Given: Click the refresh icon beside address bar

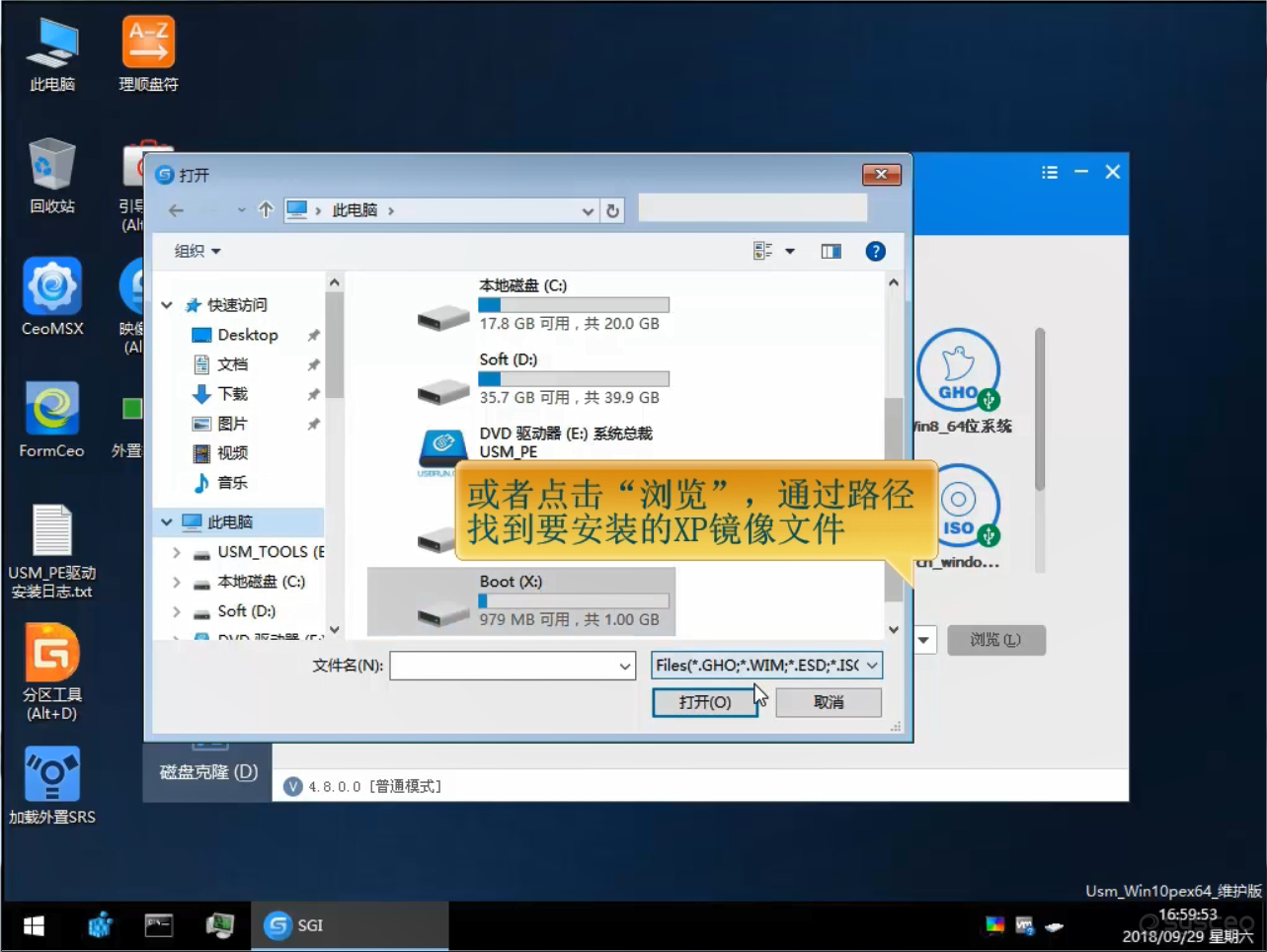Looking at the screenshot, I should pyautogui.click(x=612, y=211).
